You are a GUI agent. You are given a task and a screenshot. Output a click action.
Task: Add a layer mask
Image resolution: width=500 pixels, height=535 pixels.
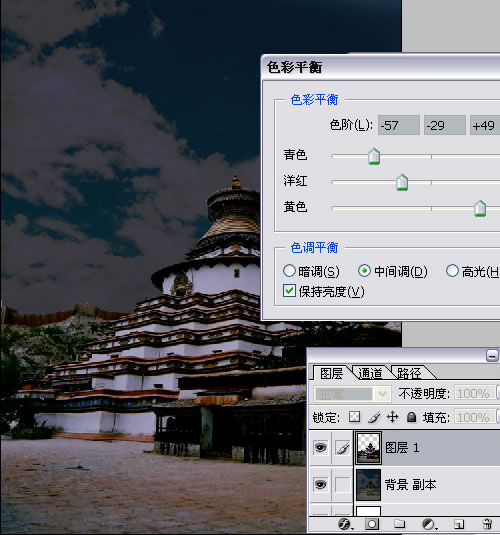372,524
